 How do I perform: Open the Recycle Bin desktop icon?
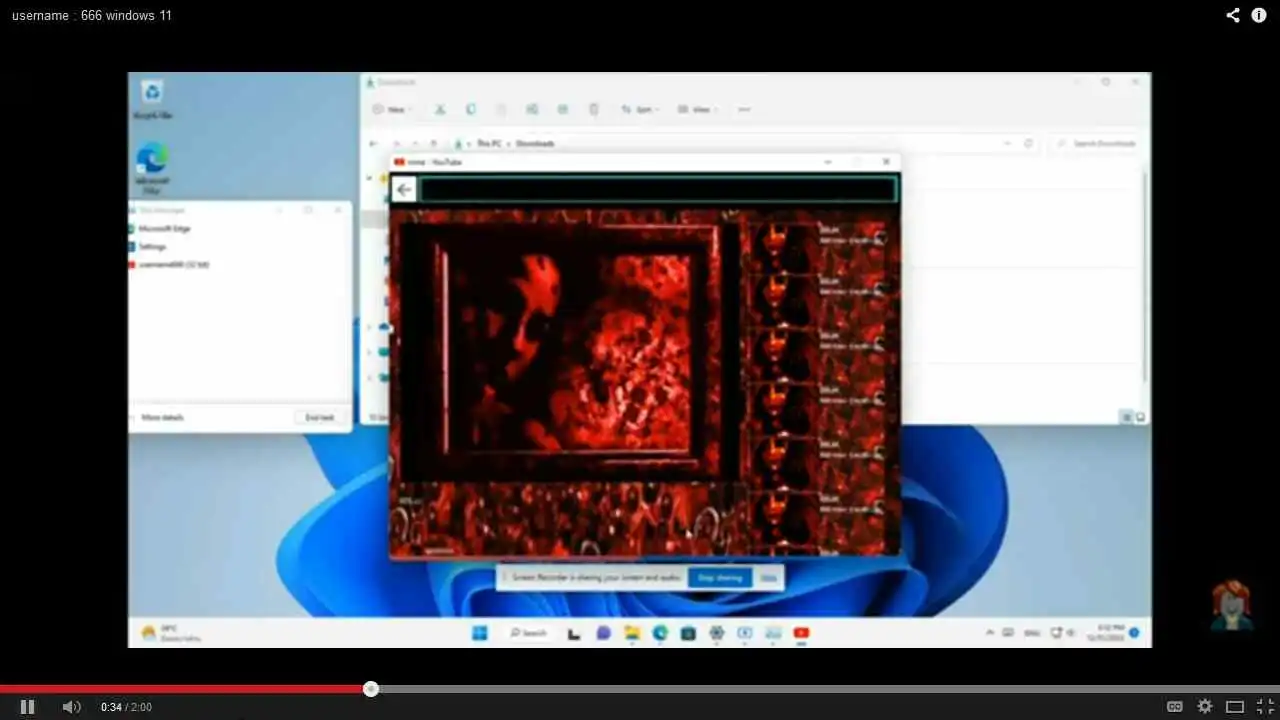(x=152, y=100)
